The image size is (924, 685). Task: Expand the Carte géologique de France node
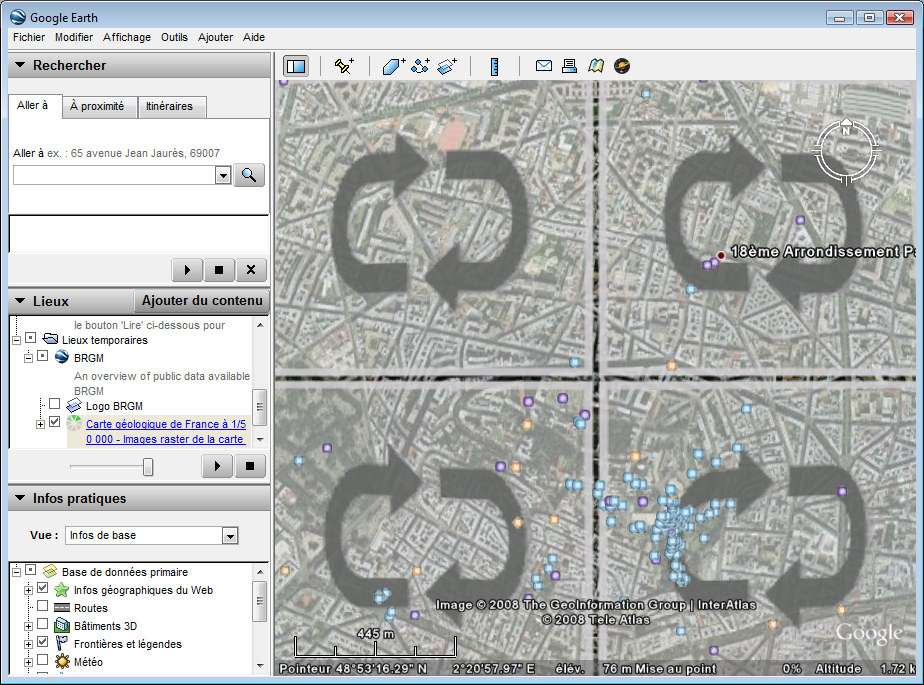point(40,424)
